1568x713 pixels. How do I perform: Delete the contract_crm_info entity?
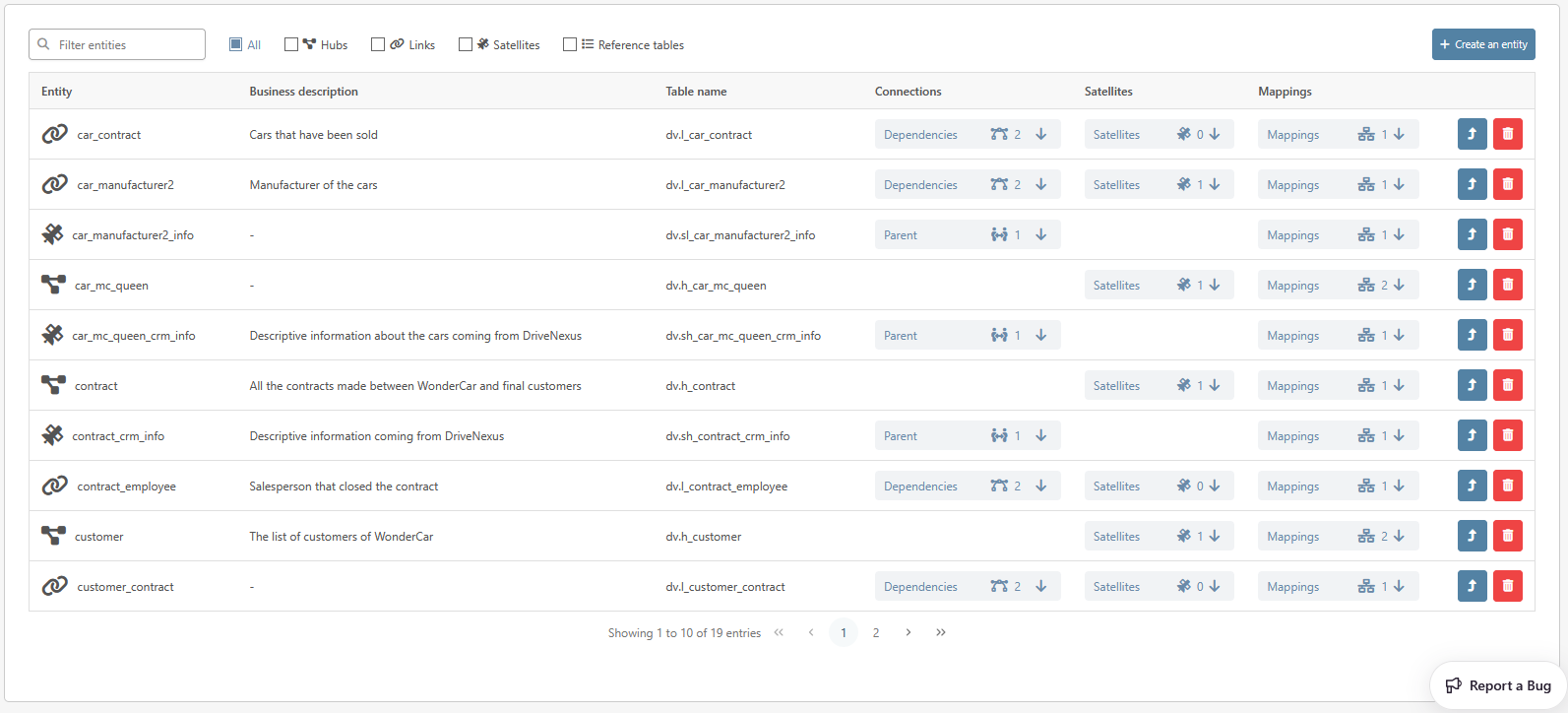[x=1507, y=435]
